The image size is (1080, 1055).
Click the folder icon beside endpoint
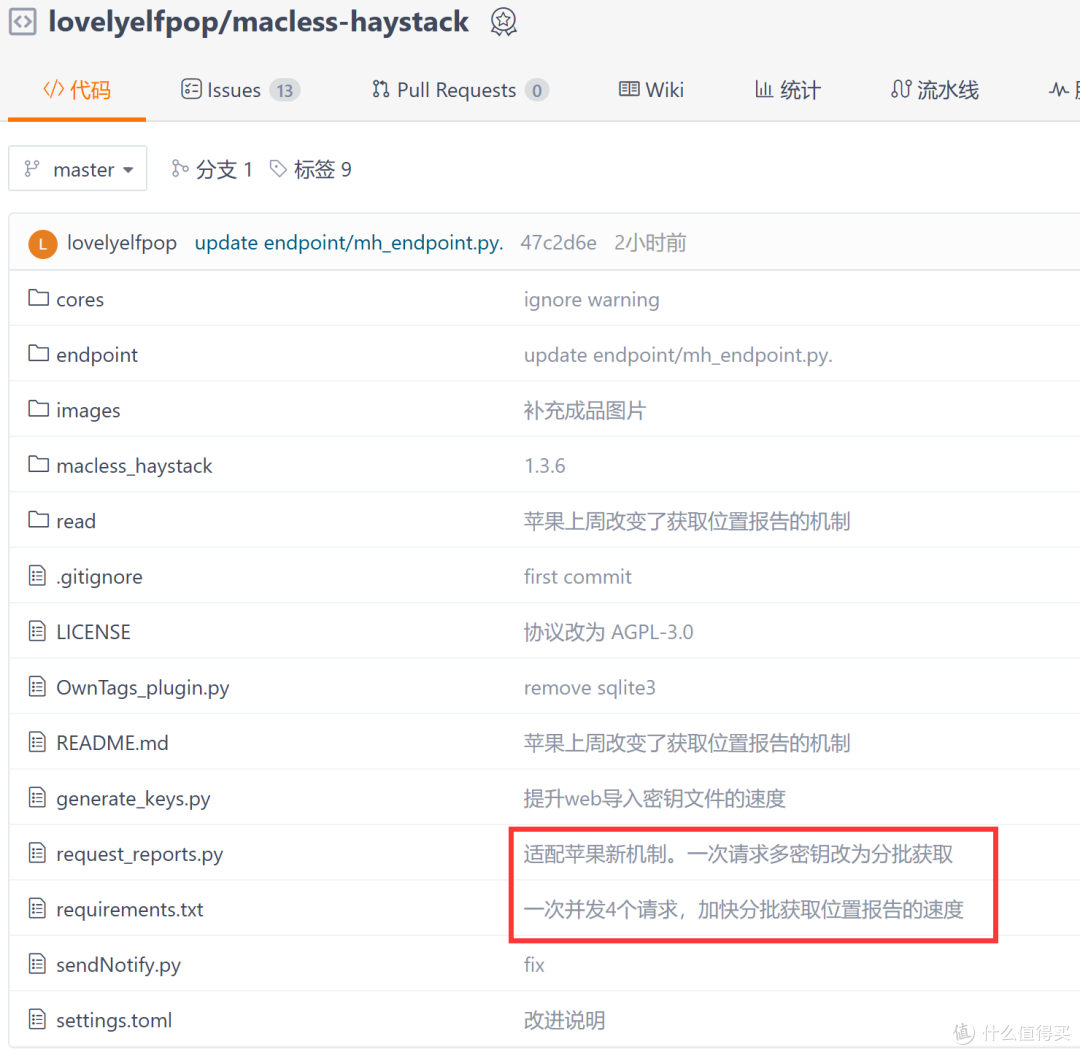tap(39, 353)
